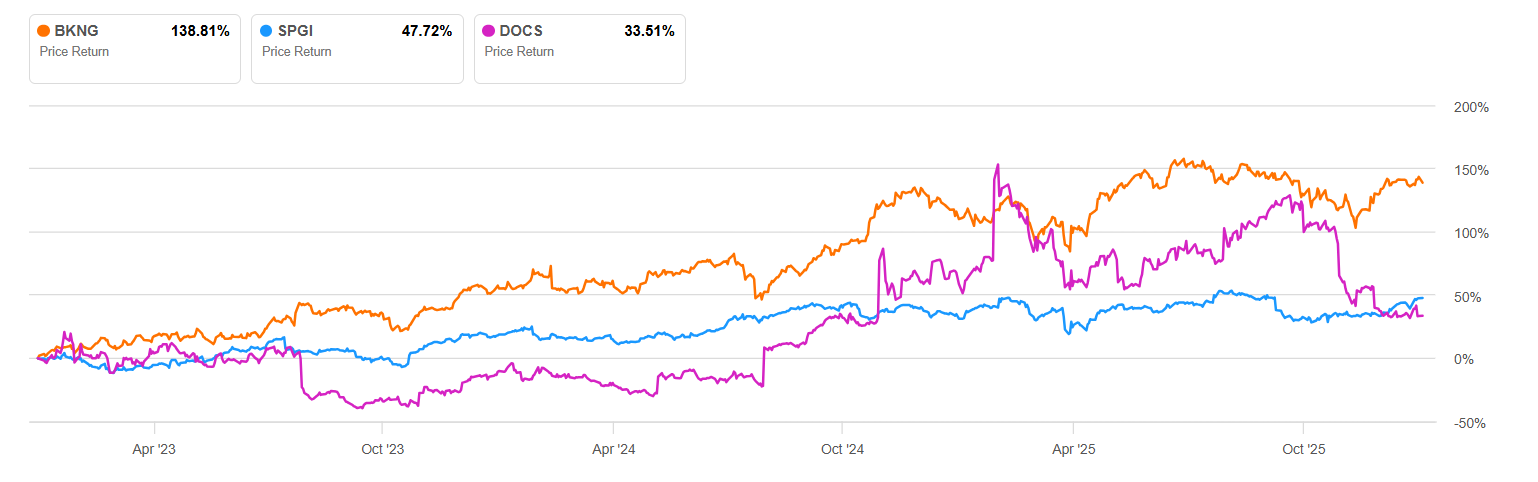Image resolution: width=1538 pixels, height=482 pixels.
Task: Select the SPGI ticker label
Action: (x=295, y=32)
